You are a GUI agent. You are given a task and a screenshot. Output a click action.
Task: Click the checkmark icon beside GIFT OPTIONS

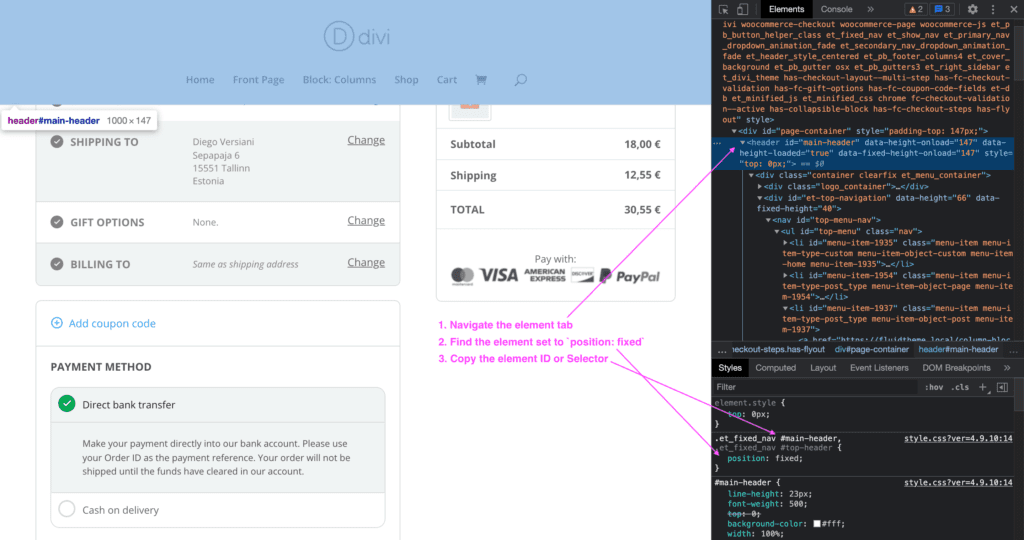point(57,222)
